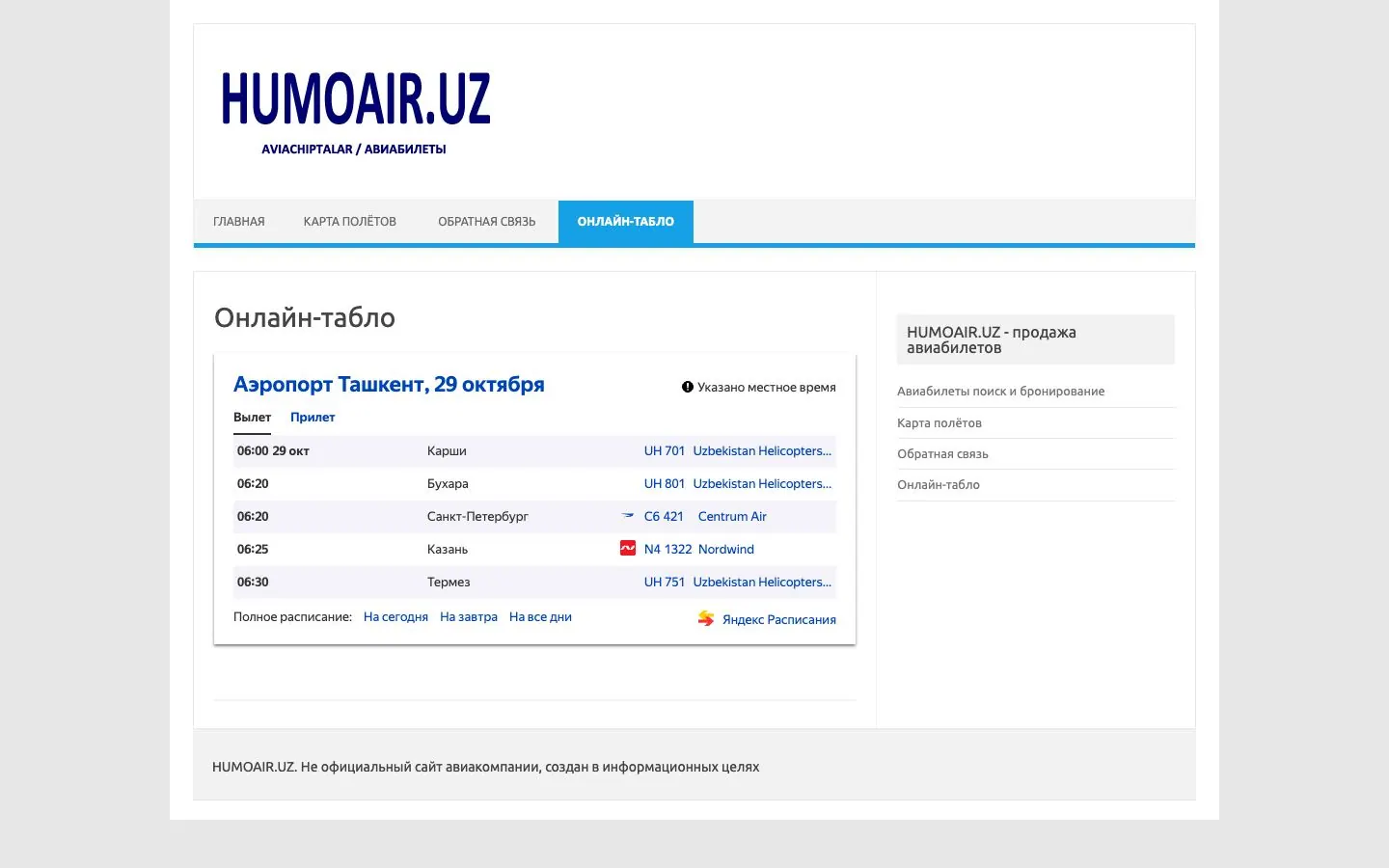Image resolution: width=1389 pixels, height=868 pixels.
Task: Click the footer disclaimer text
Action: tap(485, 767)
